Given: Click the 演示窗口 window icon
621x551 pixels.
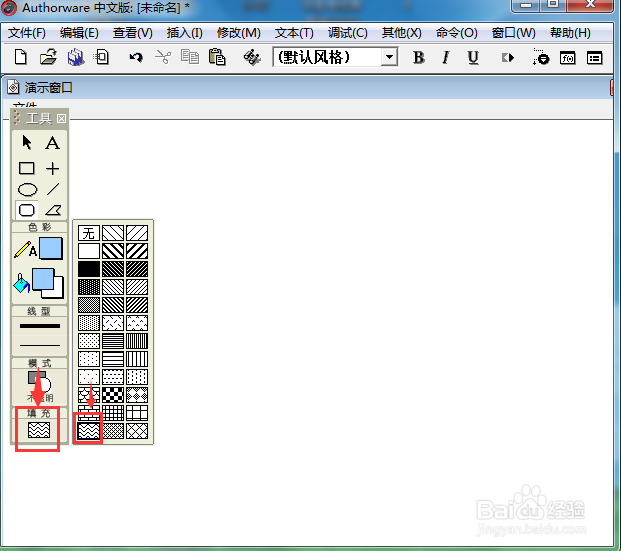Looking at the screenshot, I should coord(13,87).
